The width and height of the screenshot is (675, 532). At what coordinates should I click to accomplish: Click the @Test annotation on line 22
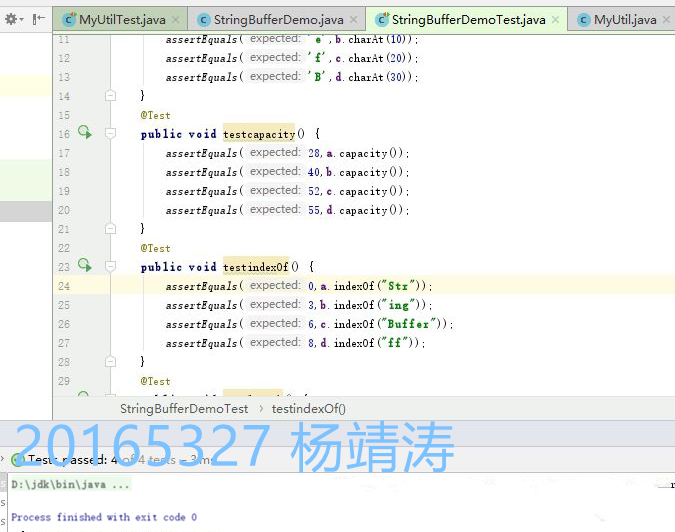pos(155,248)
